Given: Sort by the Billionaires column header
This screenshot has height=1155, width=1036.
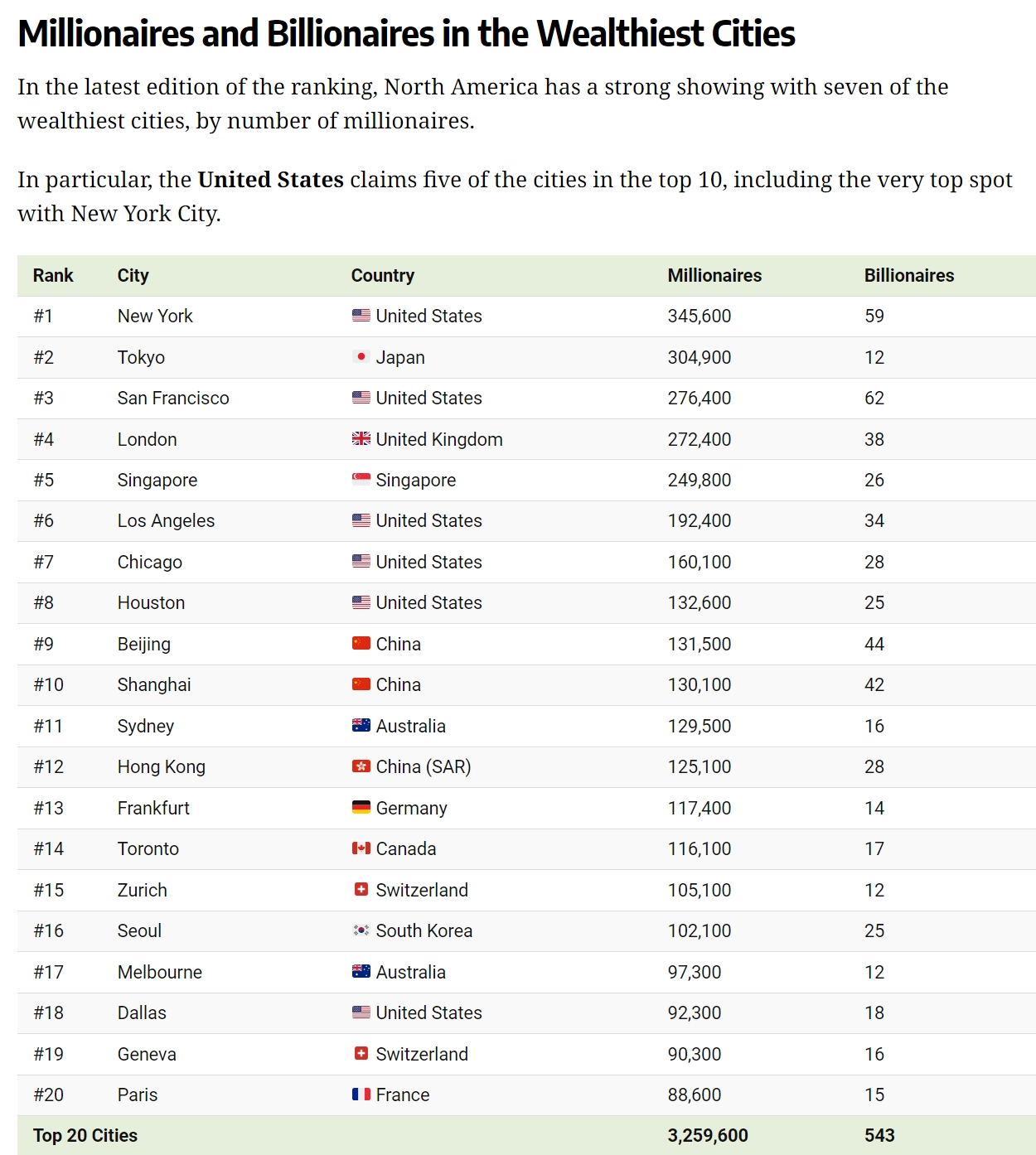Looking at the screenshot, I should click(908, 276).
